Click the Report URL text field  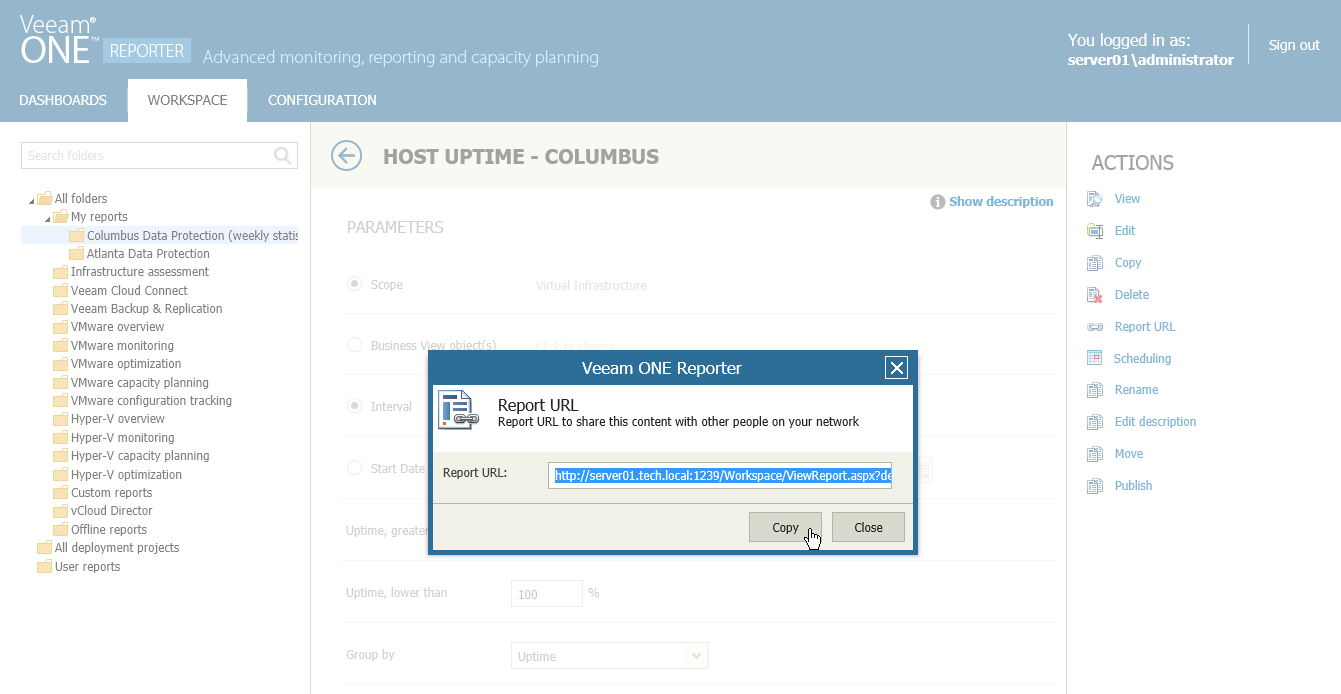point(720,475)
